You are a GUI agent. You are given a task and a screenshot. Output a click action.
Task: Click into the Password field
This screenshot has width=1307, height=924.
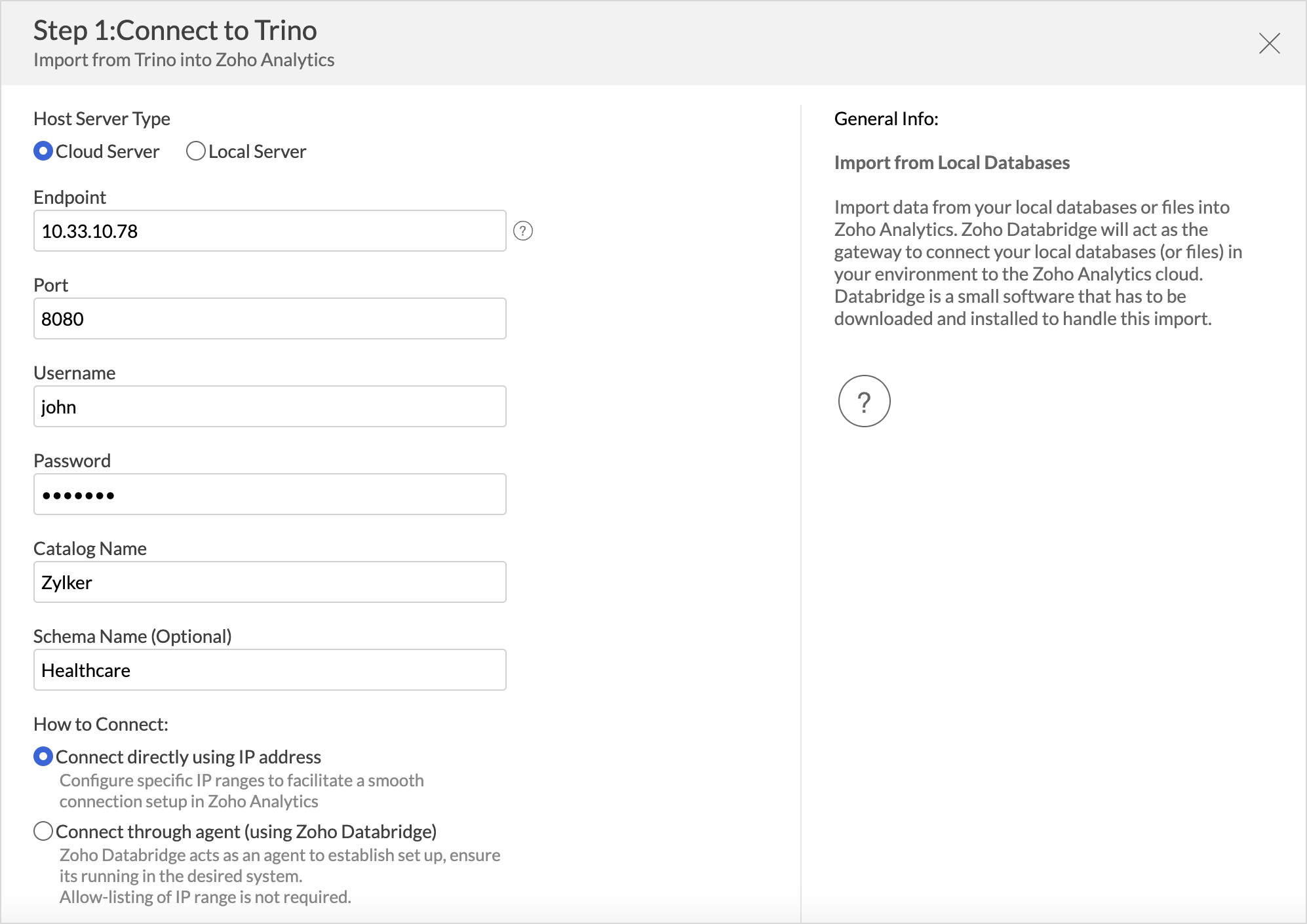point(269,494)
